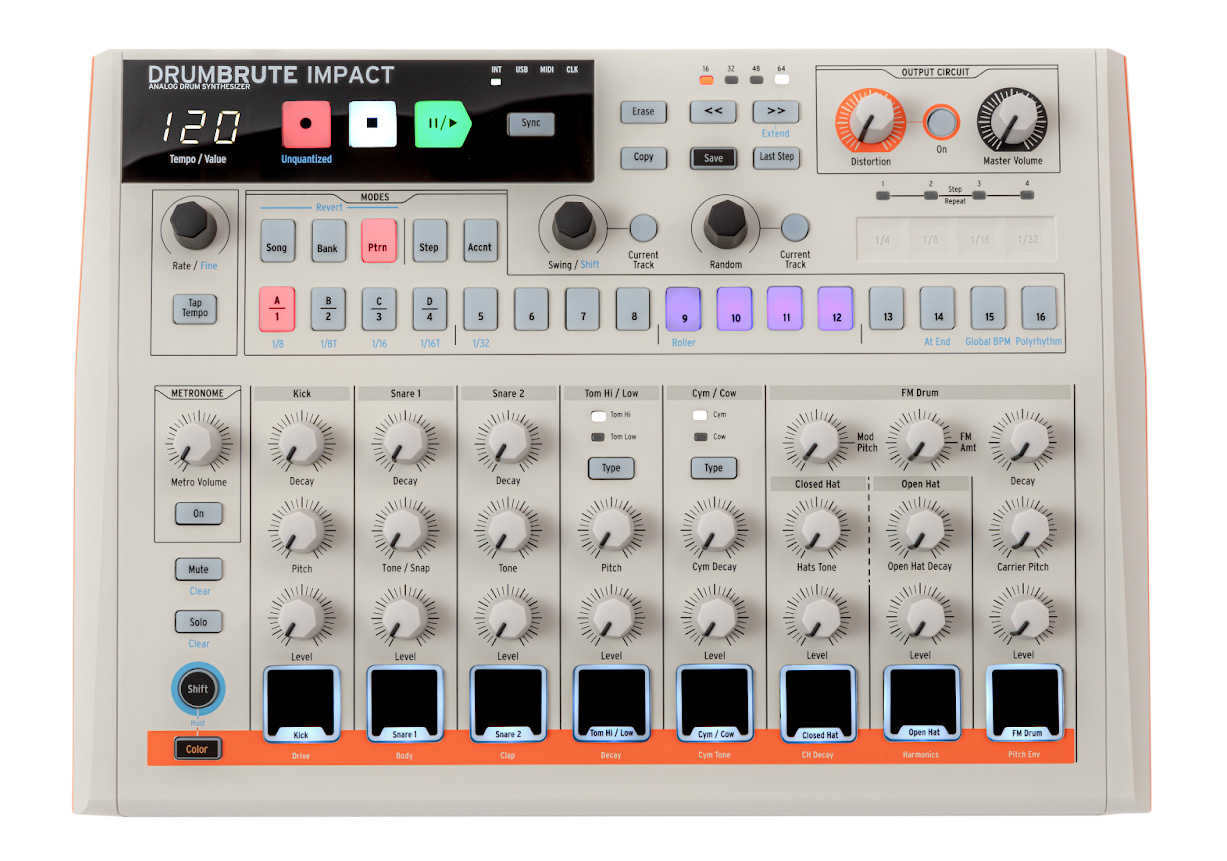Click the Mute button
This screenshot has width=1227, height=861.
198,570
